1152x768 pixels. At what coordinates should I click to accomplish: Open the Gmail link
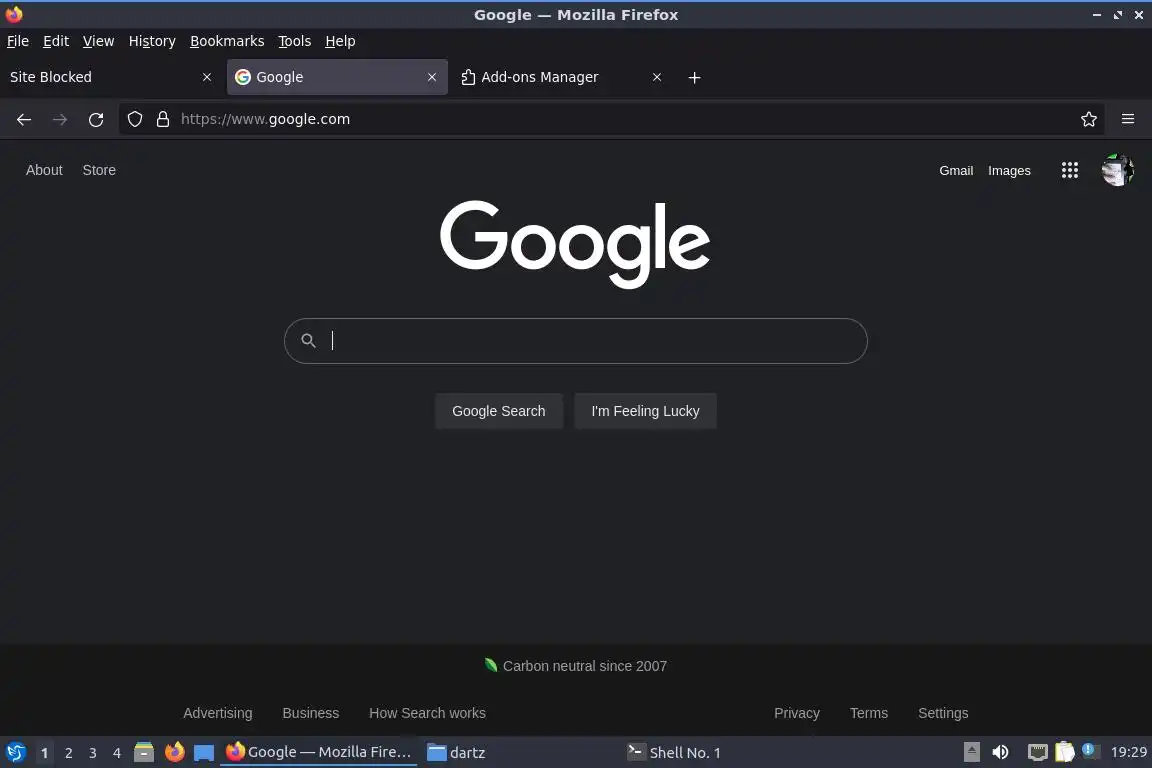[x=956, y=171]
